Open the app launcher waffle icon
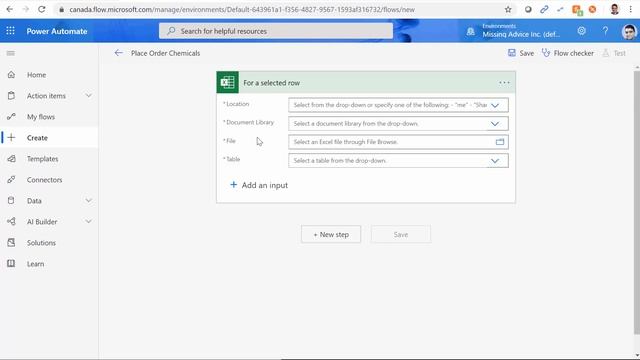The width and height of the screenshot is (640, 360). pos(10,31)
